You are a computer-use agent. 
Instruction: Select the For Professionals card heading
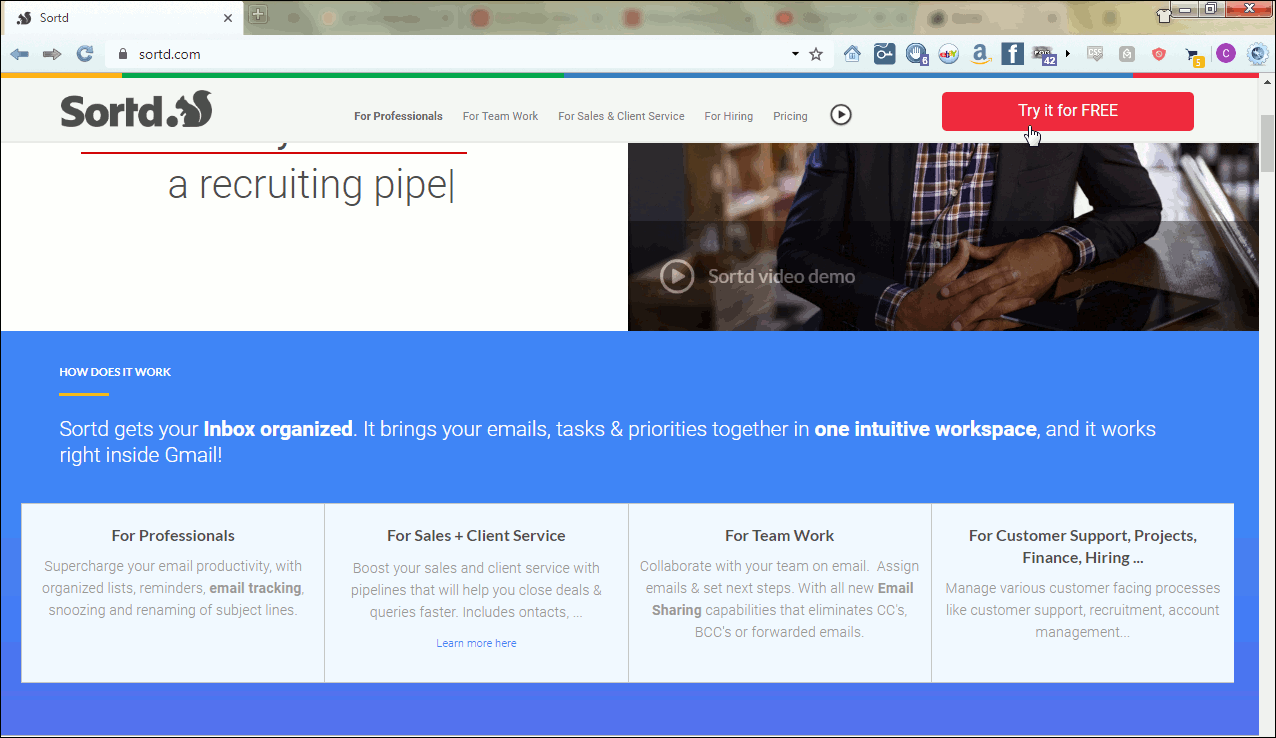173,535
